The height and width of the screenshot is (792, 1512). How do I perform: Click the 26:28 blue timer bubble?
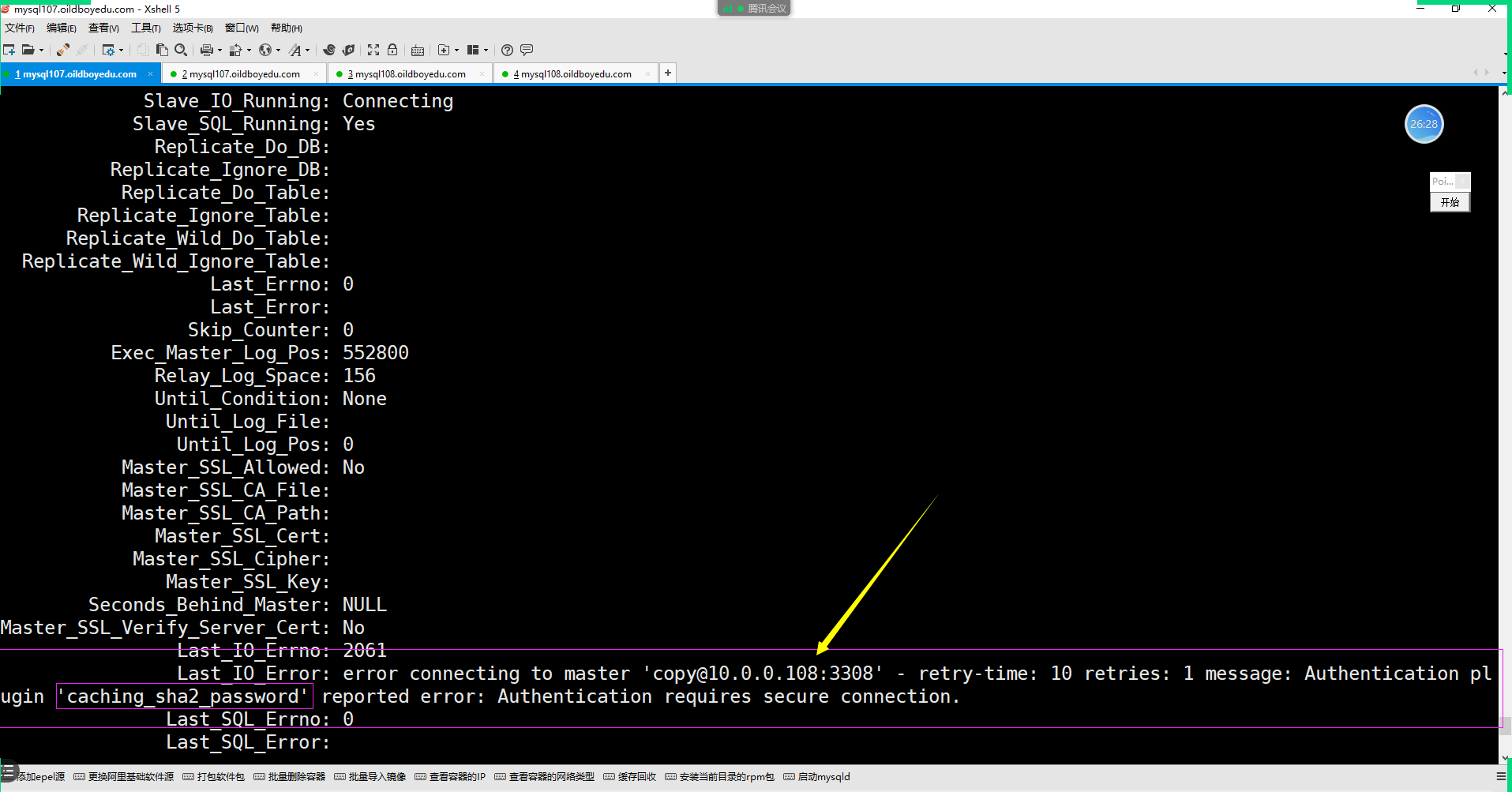(x=1424, y=124)
